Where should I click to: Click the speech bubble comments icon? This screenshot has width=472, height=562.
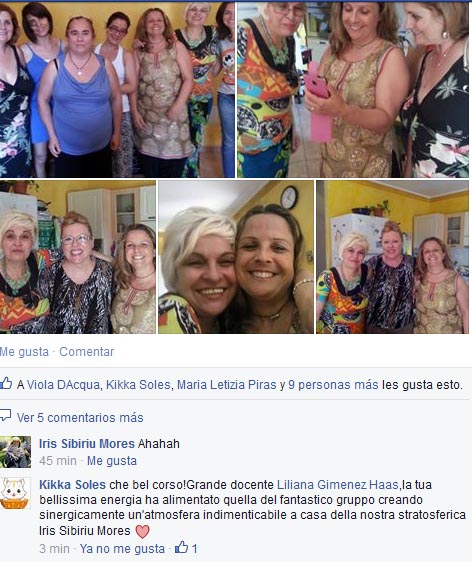click(x=5, y=415)
